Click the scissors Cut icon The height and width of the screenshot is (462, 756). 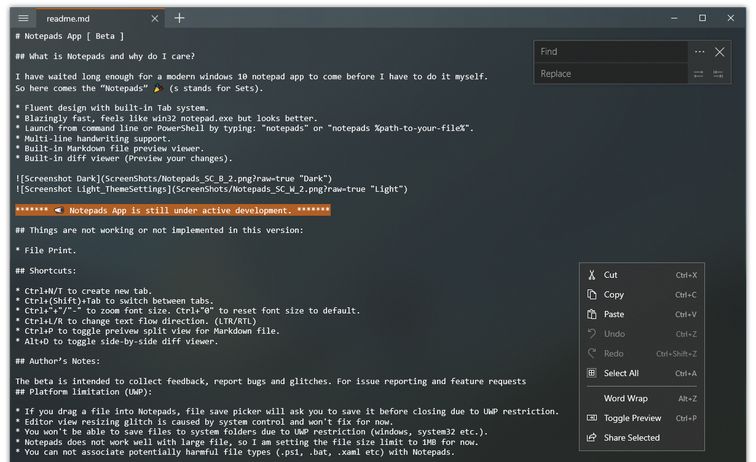coord(592,275)
